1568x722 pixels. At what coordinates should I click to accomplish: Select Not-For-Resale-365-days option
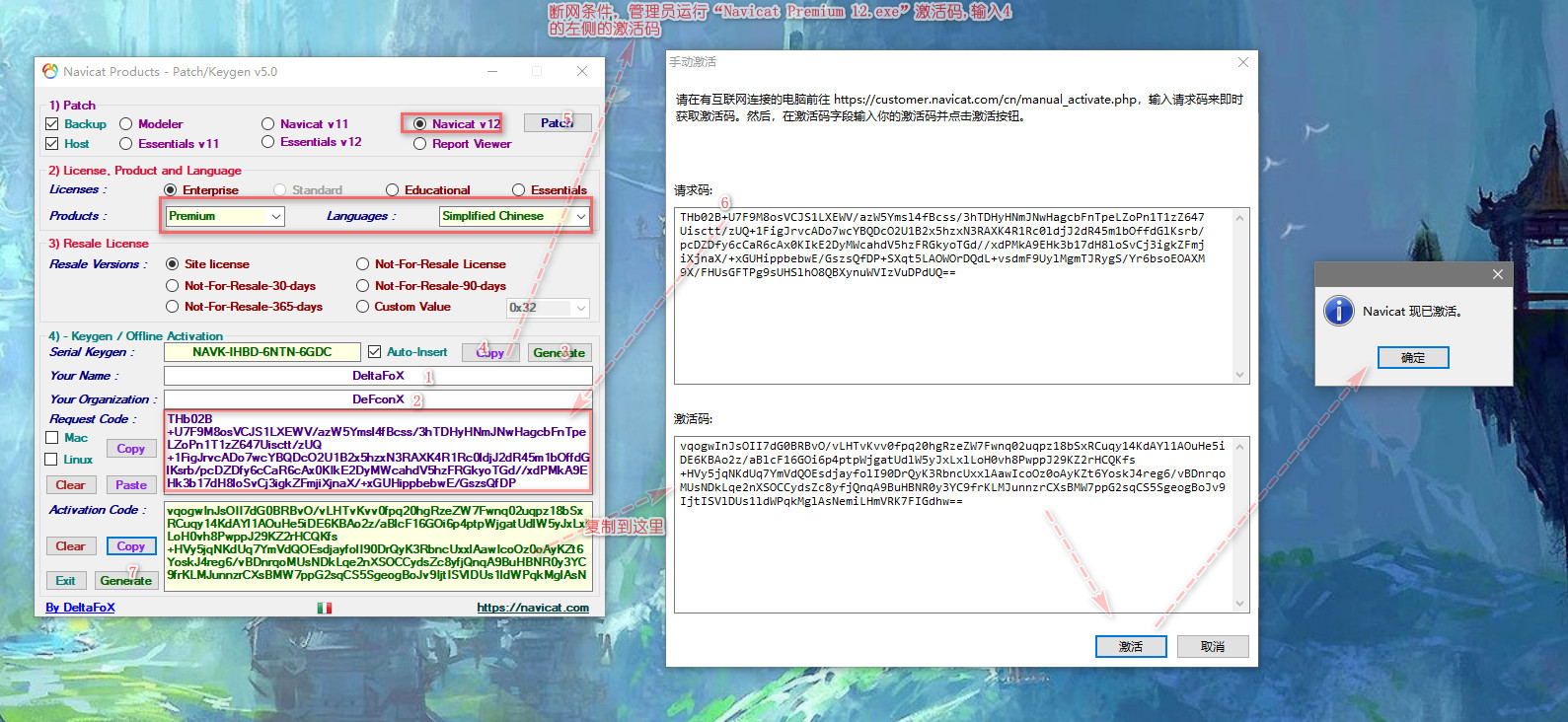coord(173,306)
